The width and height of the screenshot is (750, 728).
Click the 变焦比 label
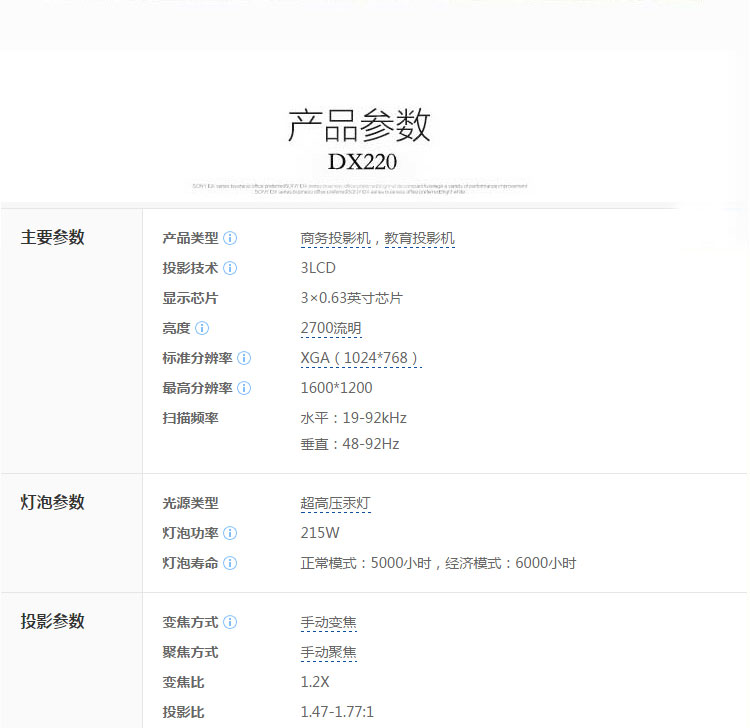click(x=183, y=682)
